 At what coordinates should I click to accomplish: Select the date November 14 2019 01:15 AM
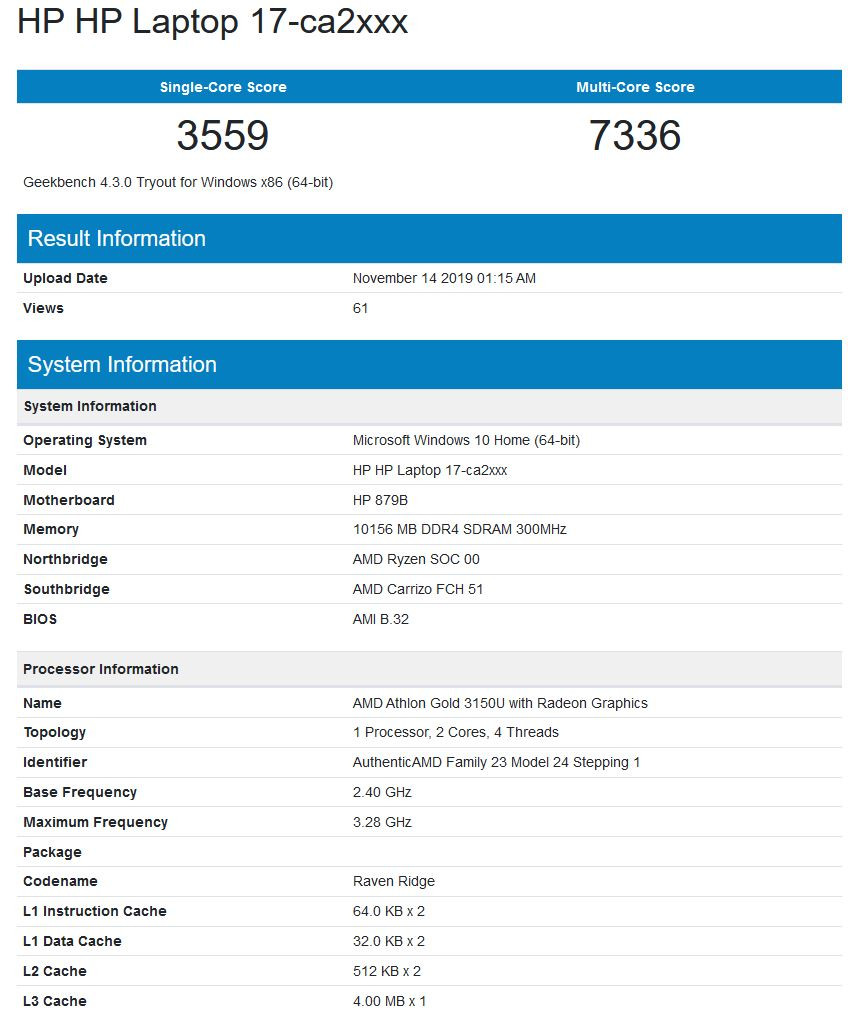coord(444,278)
